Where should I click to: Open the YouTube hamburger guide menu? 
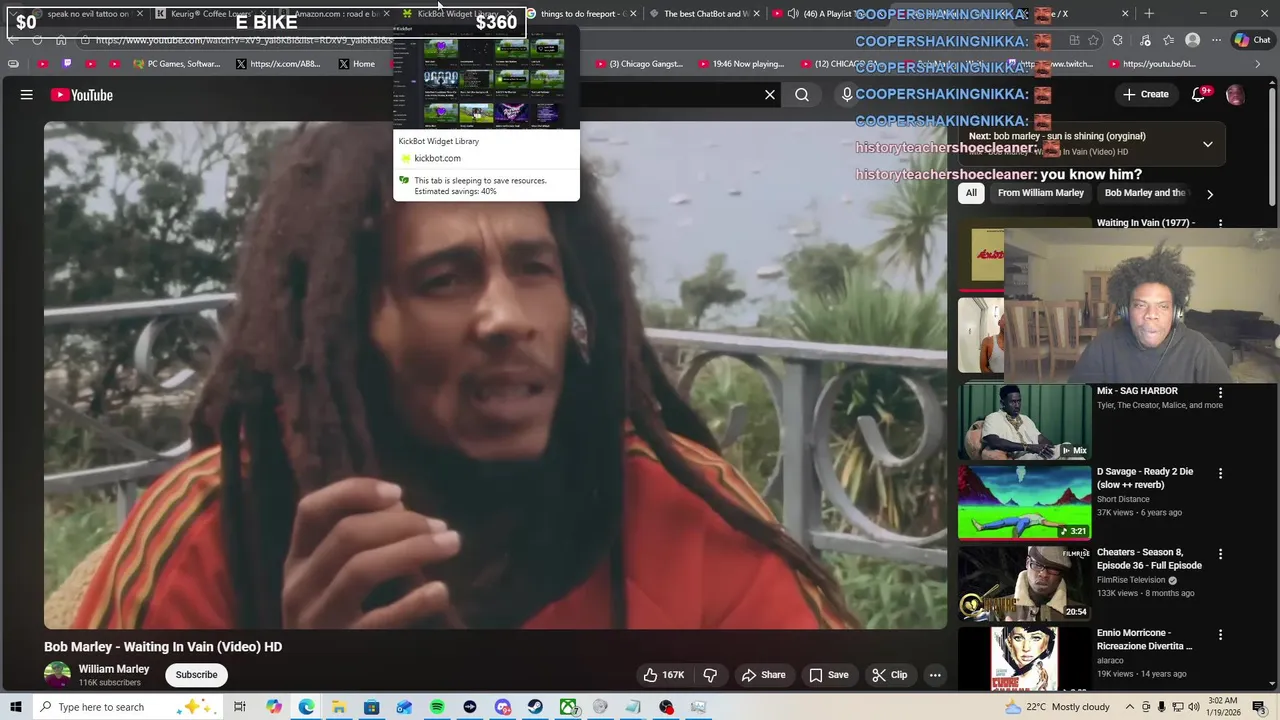pos(27,95)
